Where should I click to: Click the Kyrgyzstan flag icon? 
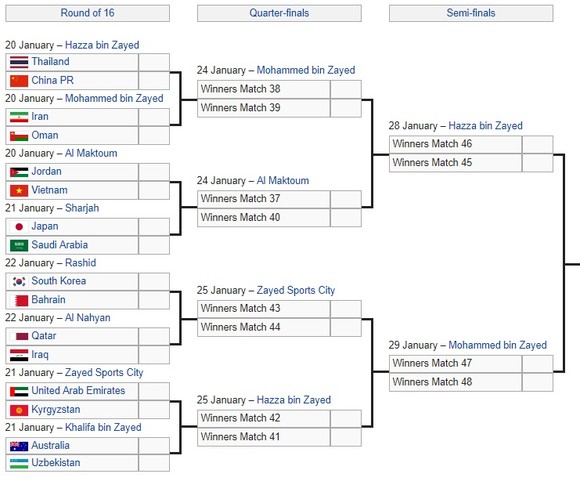(19, 410)
